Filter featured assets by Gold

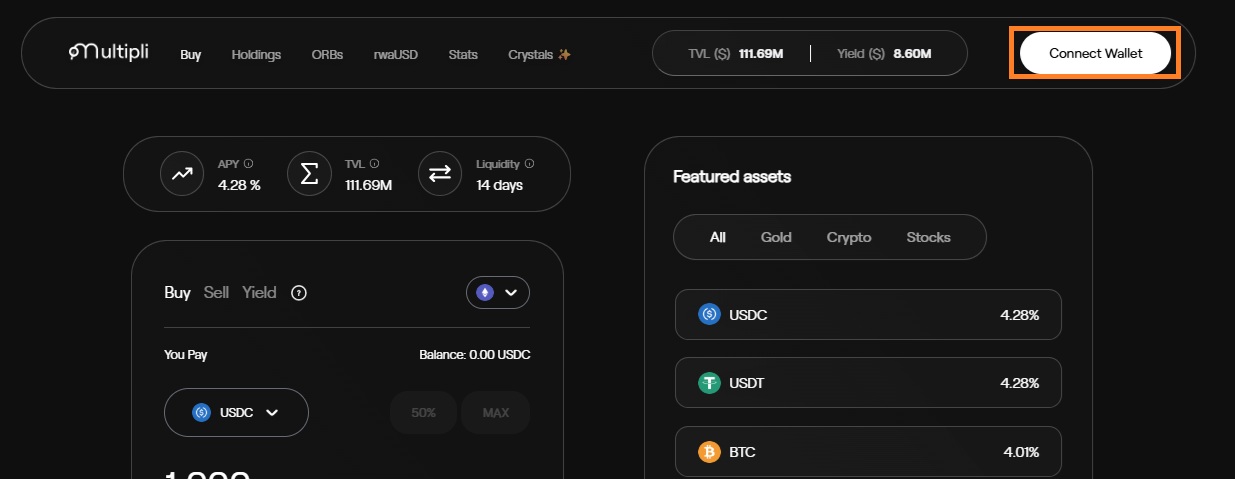[776, 237]
